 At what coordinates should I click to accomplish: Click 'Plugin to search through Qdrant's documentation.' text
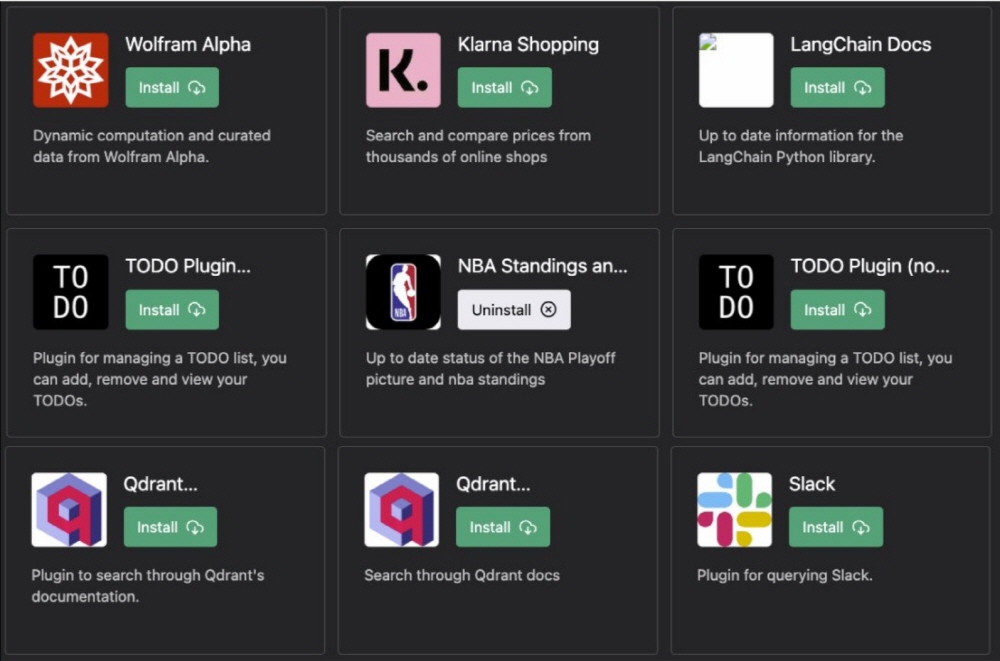(148, 586)
